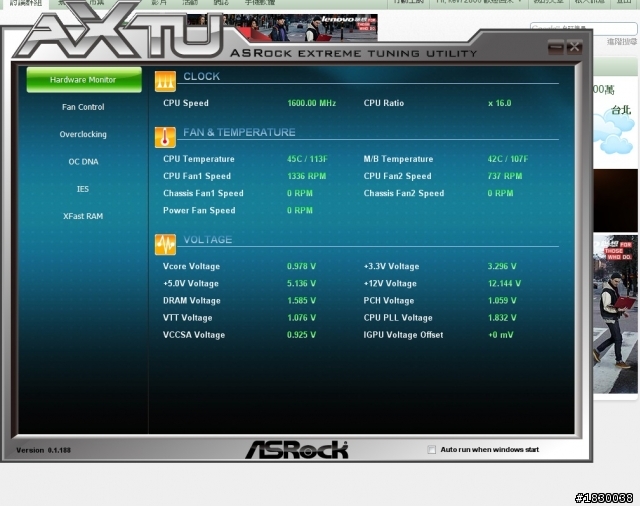Click the FAN & TEMPERATURE heading
This screenshot has width=640, height=506.
(239, 132)
